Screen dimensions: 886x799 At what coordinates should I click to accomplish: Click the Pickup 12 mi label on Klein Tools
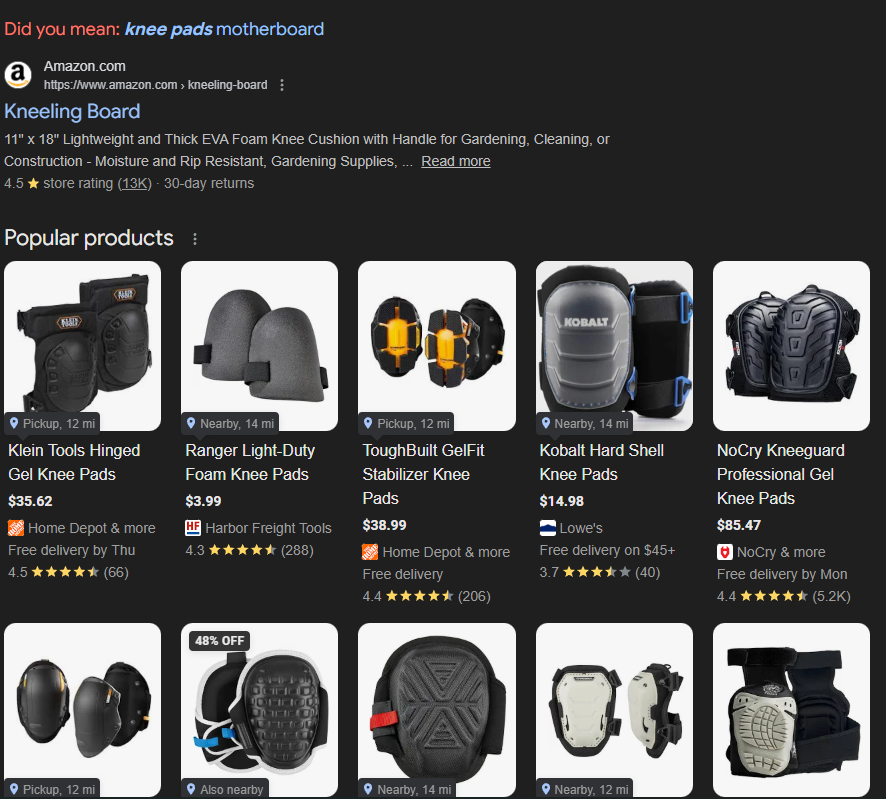(x=52, y=423)
